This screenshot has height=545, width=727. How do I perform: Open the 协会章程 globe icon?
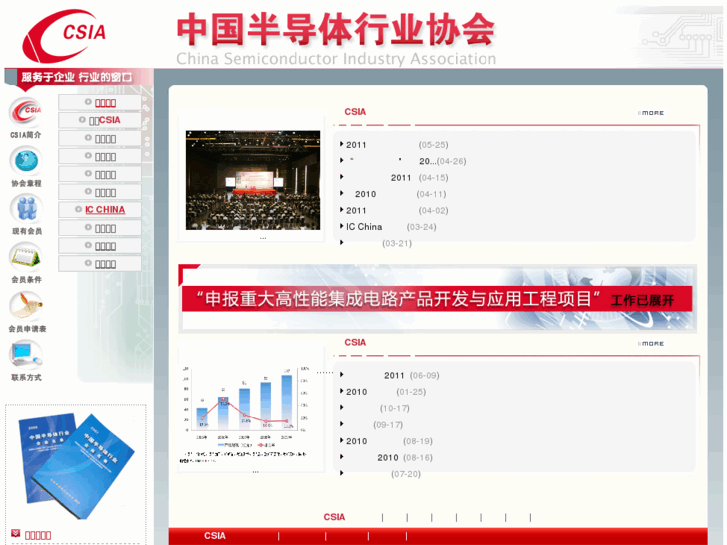[26, 161]
